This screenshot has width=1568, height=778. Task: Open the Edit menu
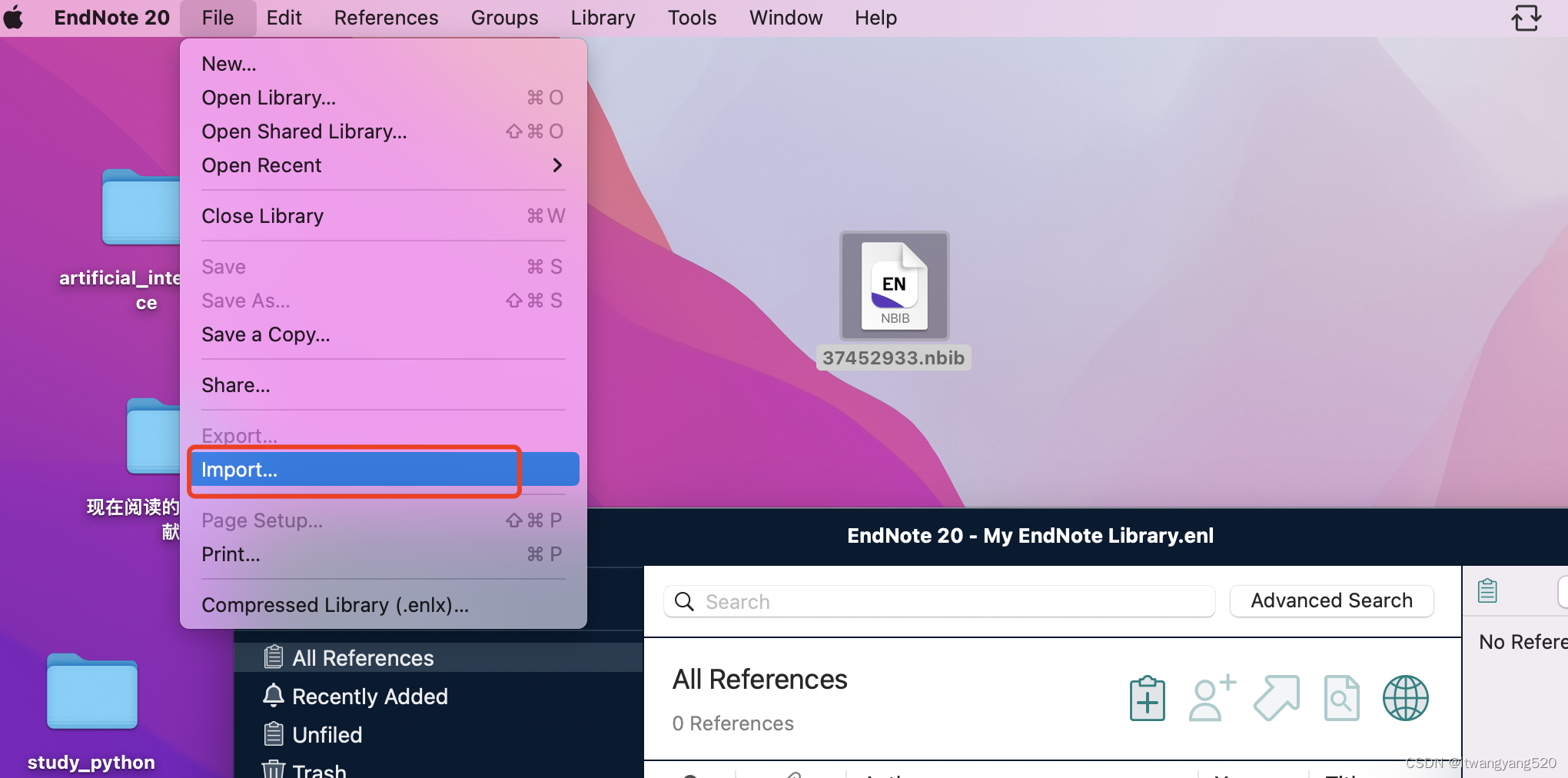pyautogui.click(x=284, y=18)
